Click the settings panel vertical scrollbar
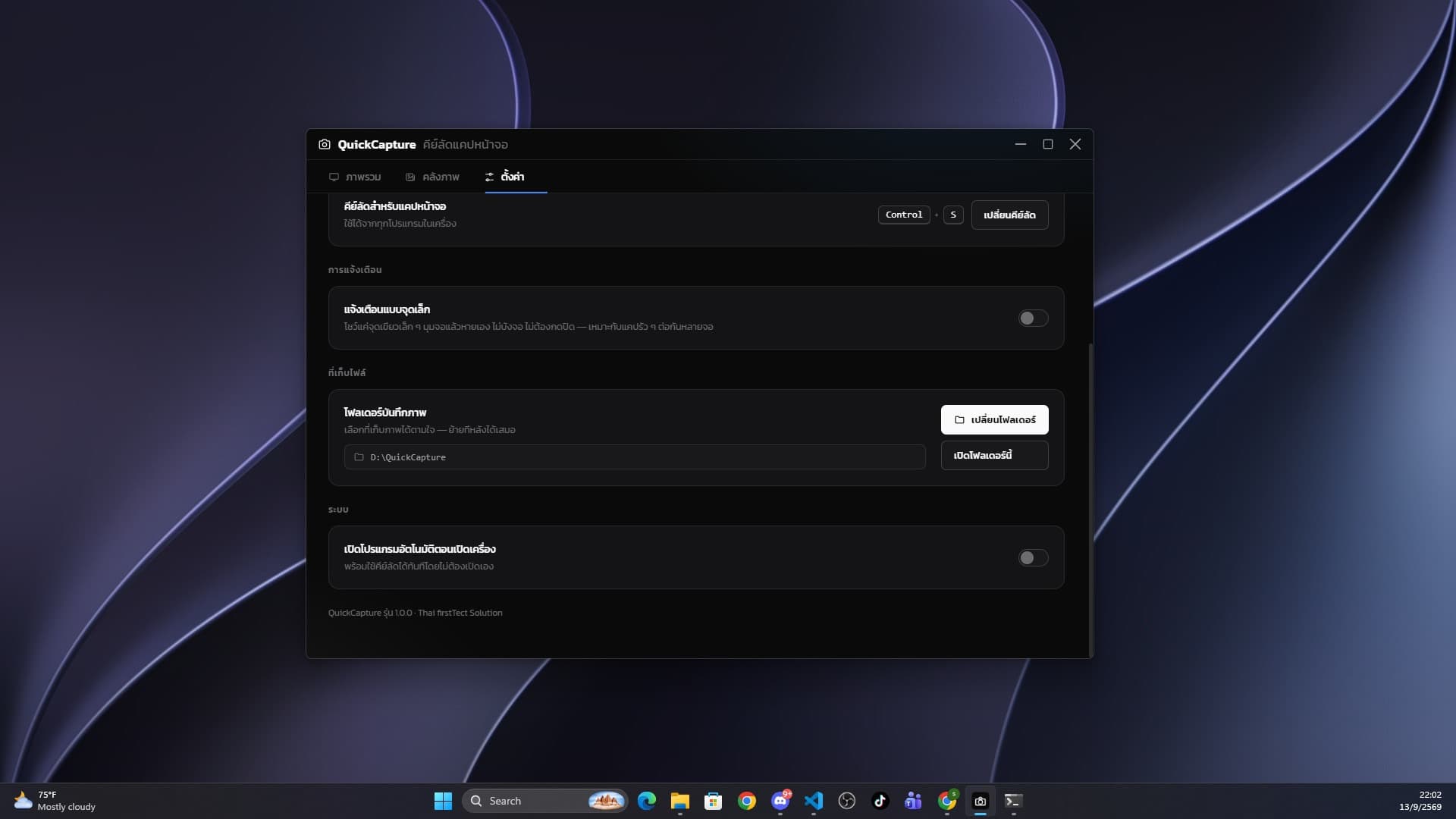1456x819 pixels. coord(1090,500)
